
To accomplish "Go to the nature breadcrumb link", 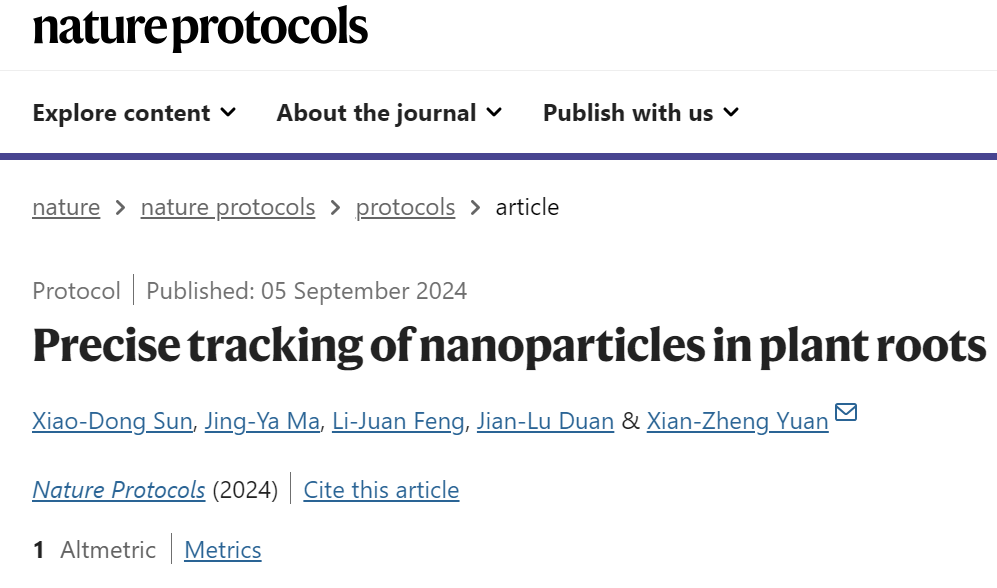I will coord(66,207).
